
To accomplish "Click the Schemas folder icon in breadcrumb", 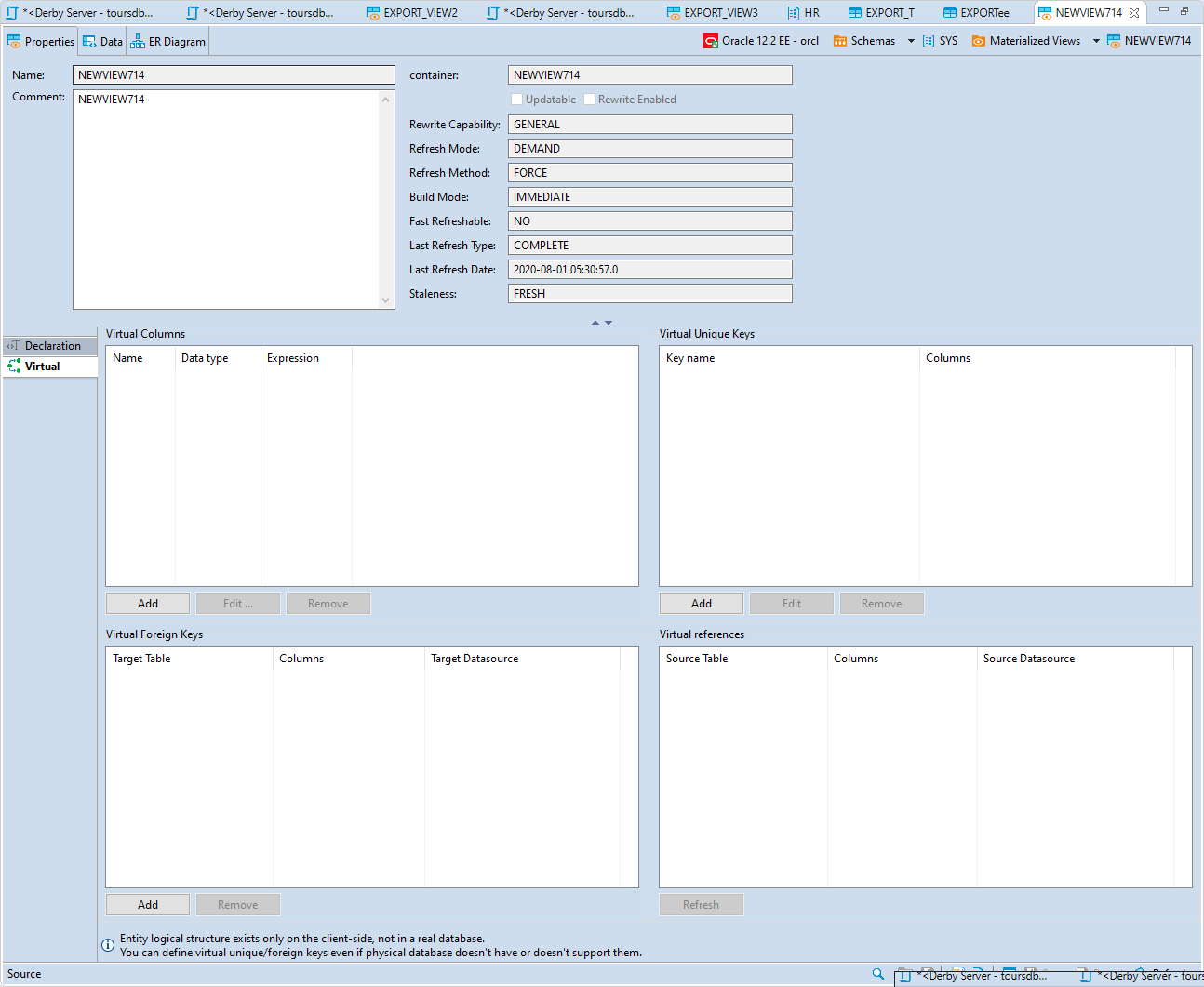I will (x=838, y=40).
